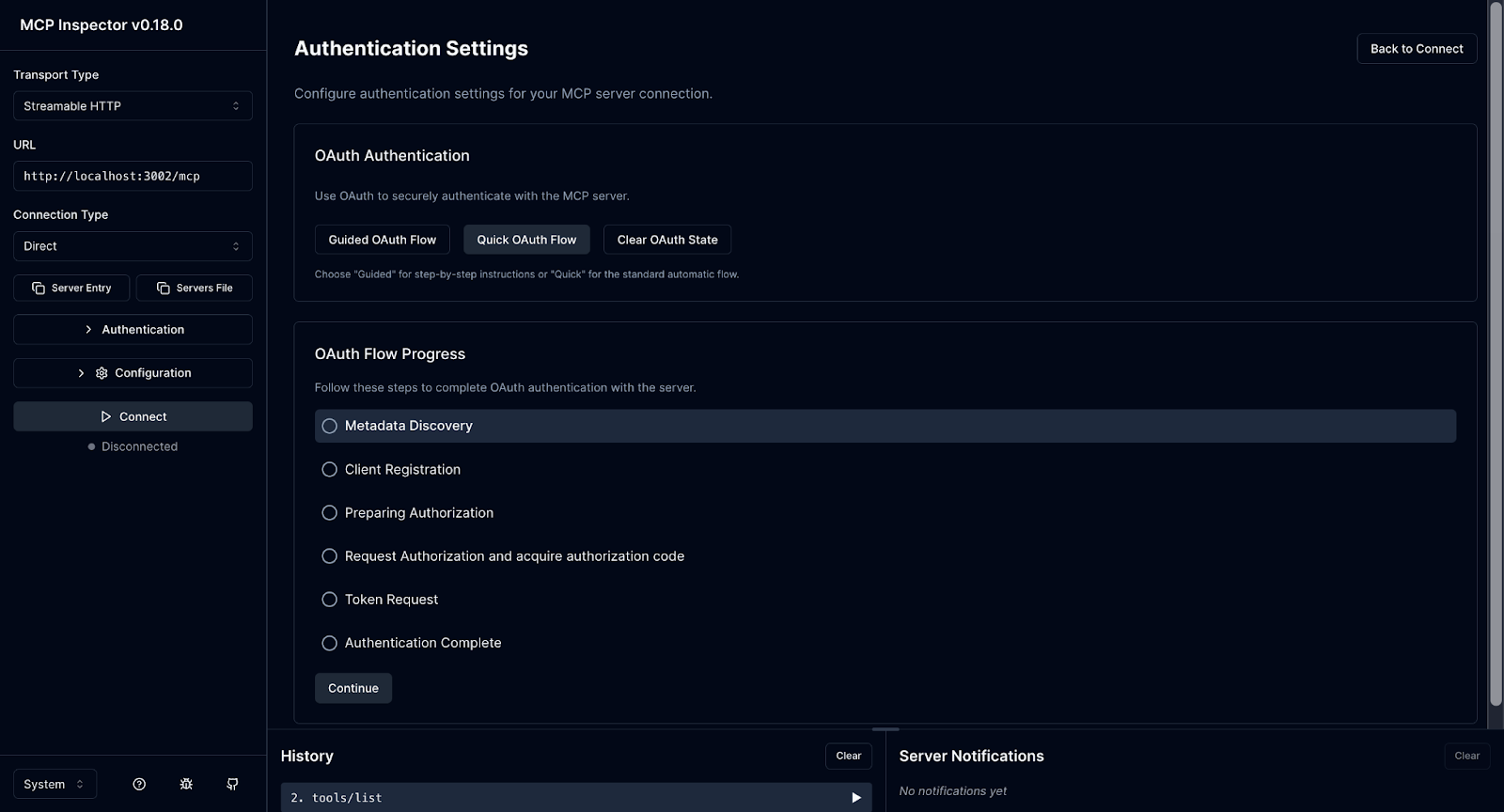Viewport: 1504px width, 812px height.
Task: Click the 'MCP Inspector v0.18.0' title
Action: pyautogui.click(x=102, y=25)
